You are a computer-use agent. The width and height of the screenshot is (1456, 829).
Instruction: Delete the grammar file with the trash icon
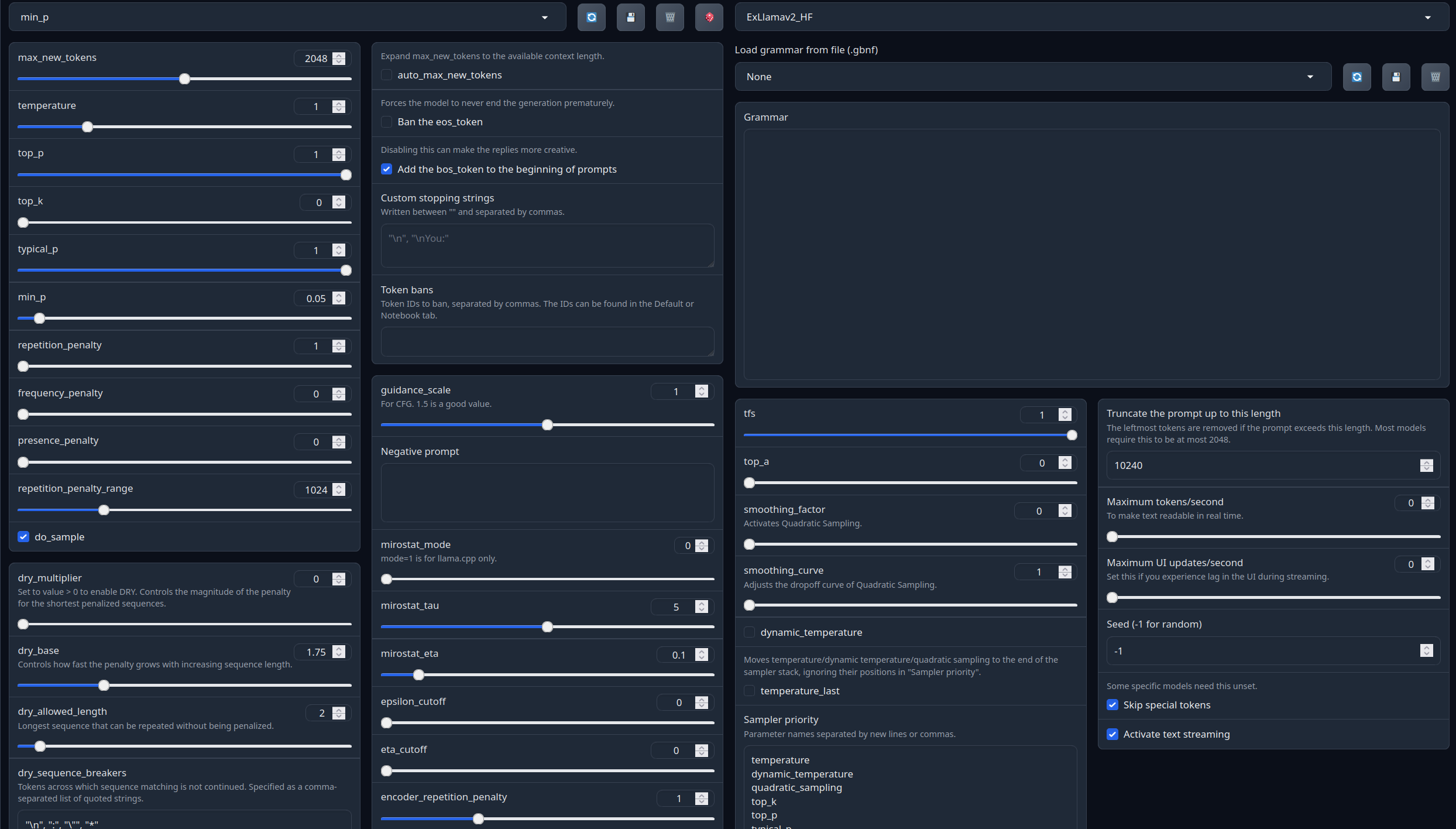[1435, 77]
